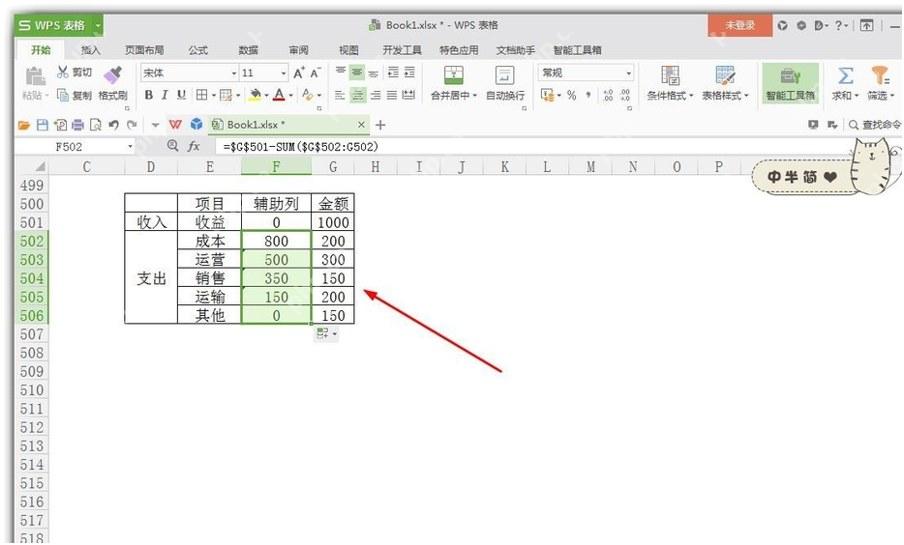Switch to the 公式 (Formulas) tab
This screenshot has height=545, width=904.
click(x=198, y=50)
